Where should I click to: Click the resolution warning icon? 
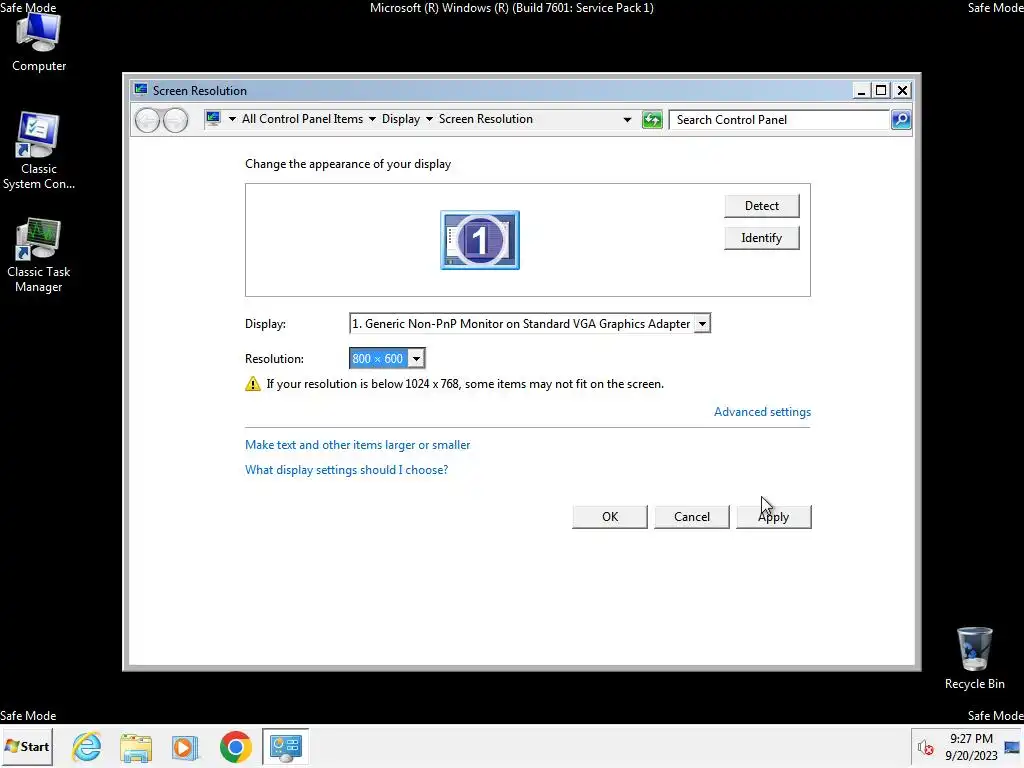pos(253,384)
